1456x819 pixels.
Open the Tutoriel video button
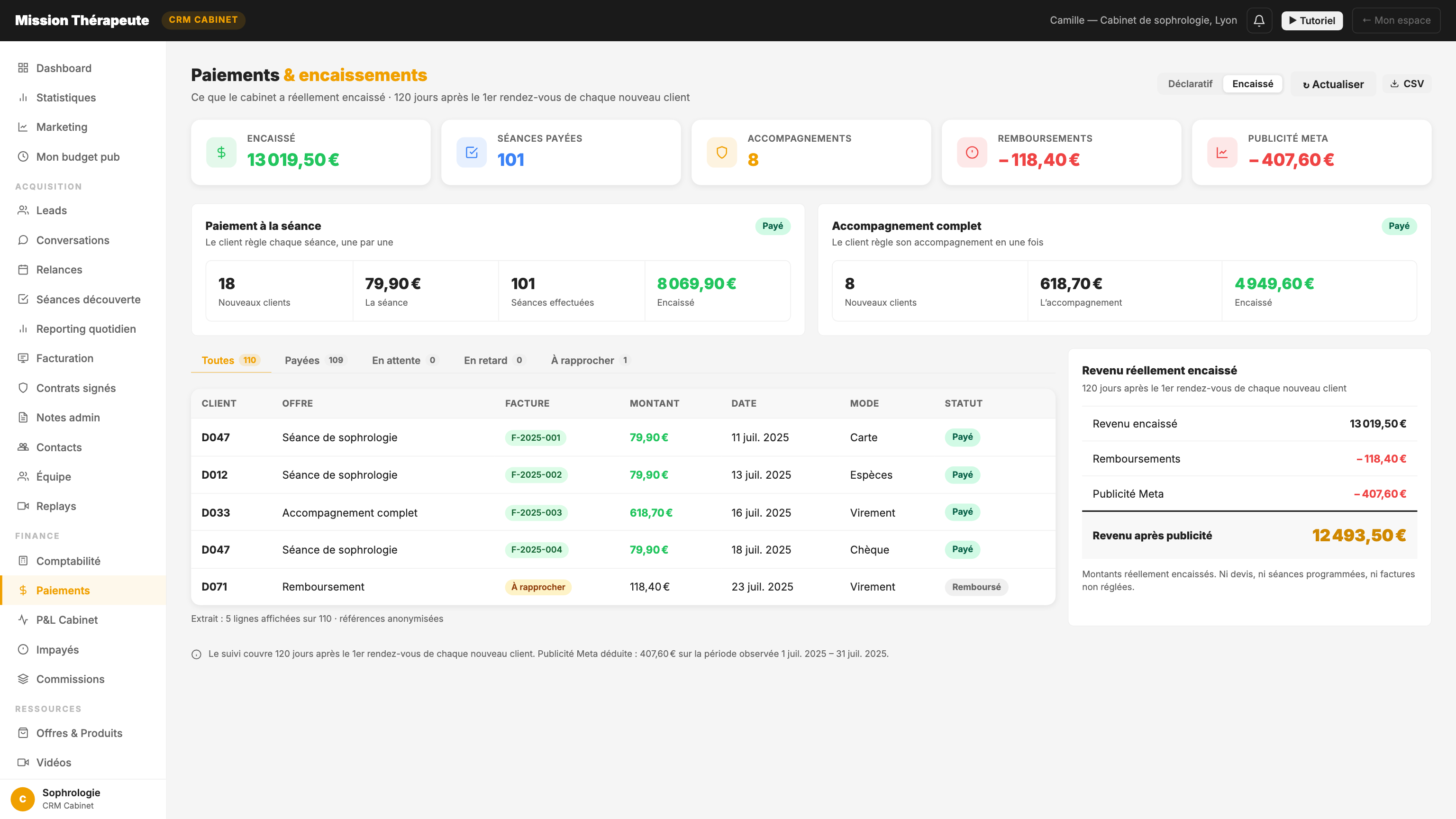pos(1311,20)
